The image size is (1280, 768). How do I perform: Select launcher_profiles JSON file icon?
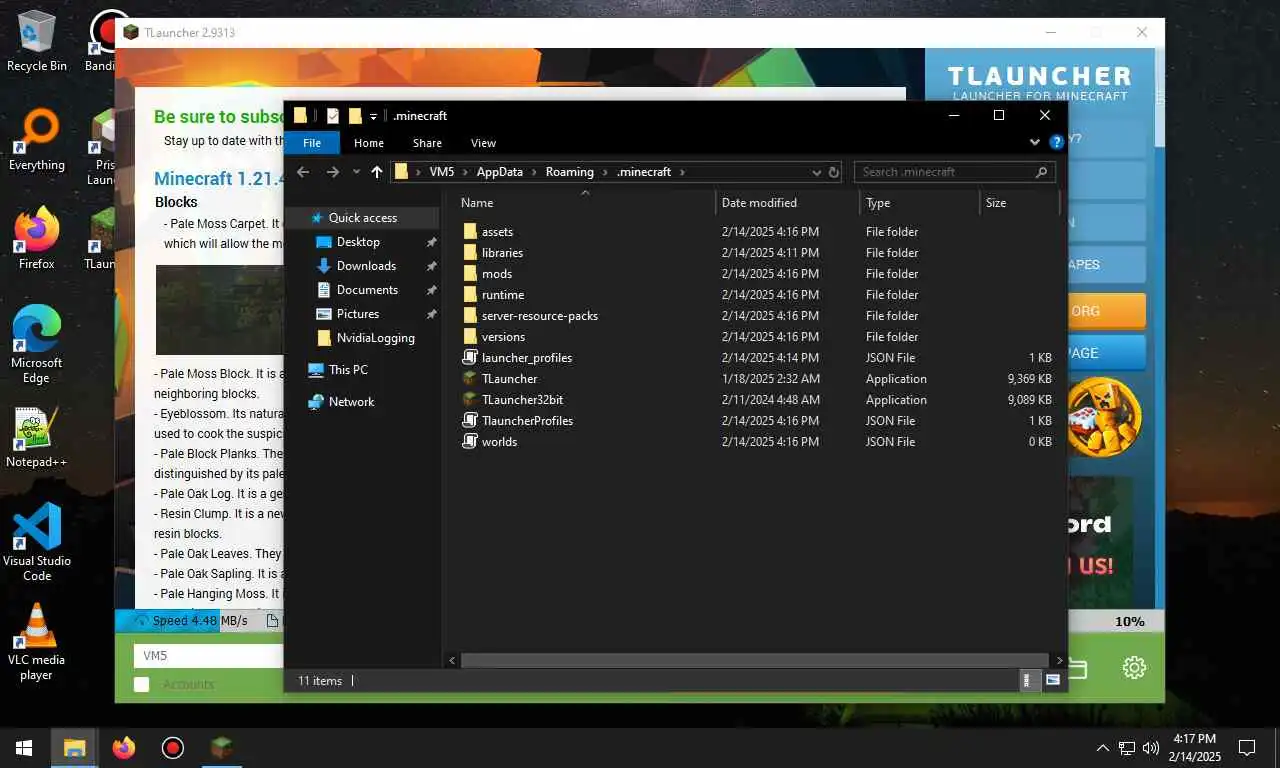coord(470,358)
